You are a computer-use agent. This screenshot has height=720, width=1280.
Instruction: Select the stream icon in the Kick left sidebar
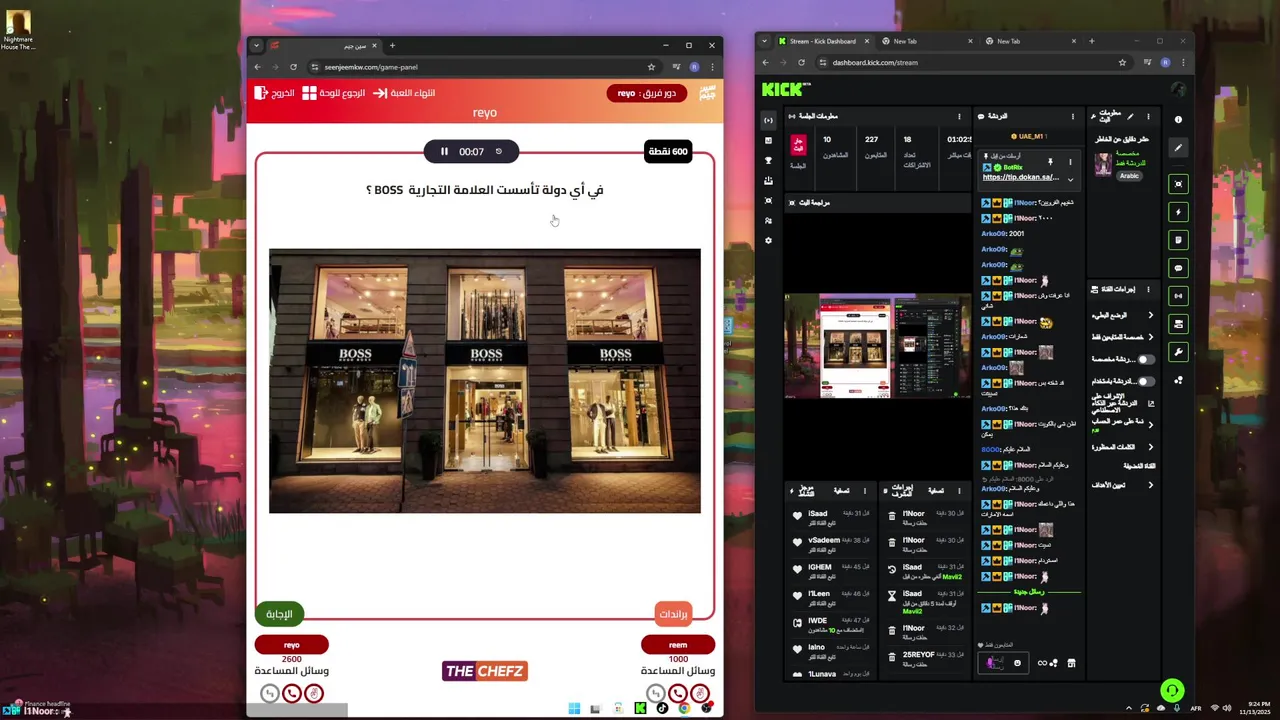pos(768,121)
